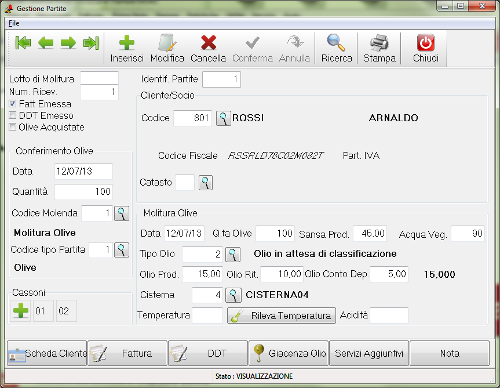500x388 pixels.
Task: Open lookup next to Codice Molenda
Action: tap(121, 213)
